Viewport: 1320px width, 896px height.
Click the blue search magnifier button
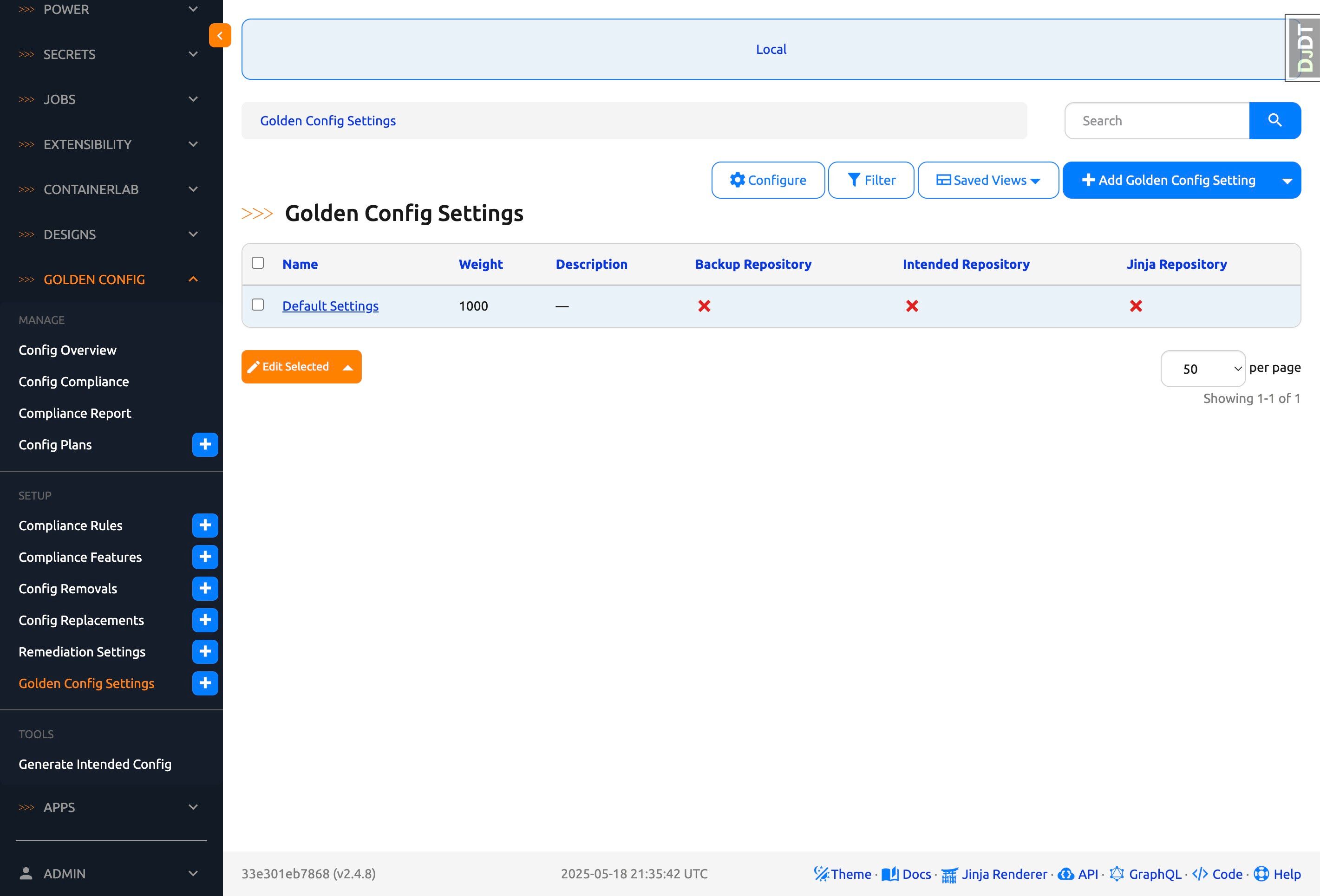1274,120
